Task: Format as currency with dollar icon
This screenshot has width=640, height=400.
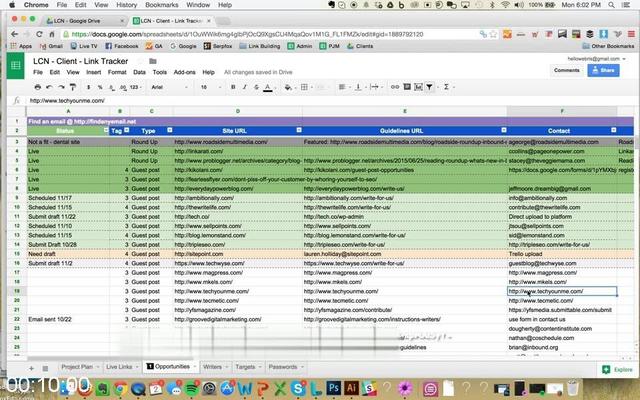Action: point(89,87)
